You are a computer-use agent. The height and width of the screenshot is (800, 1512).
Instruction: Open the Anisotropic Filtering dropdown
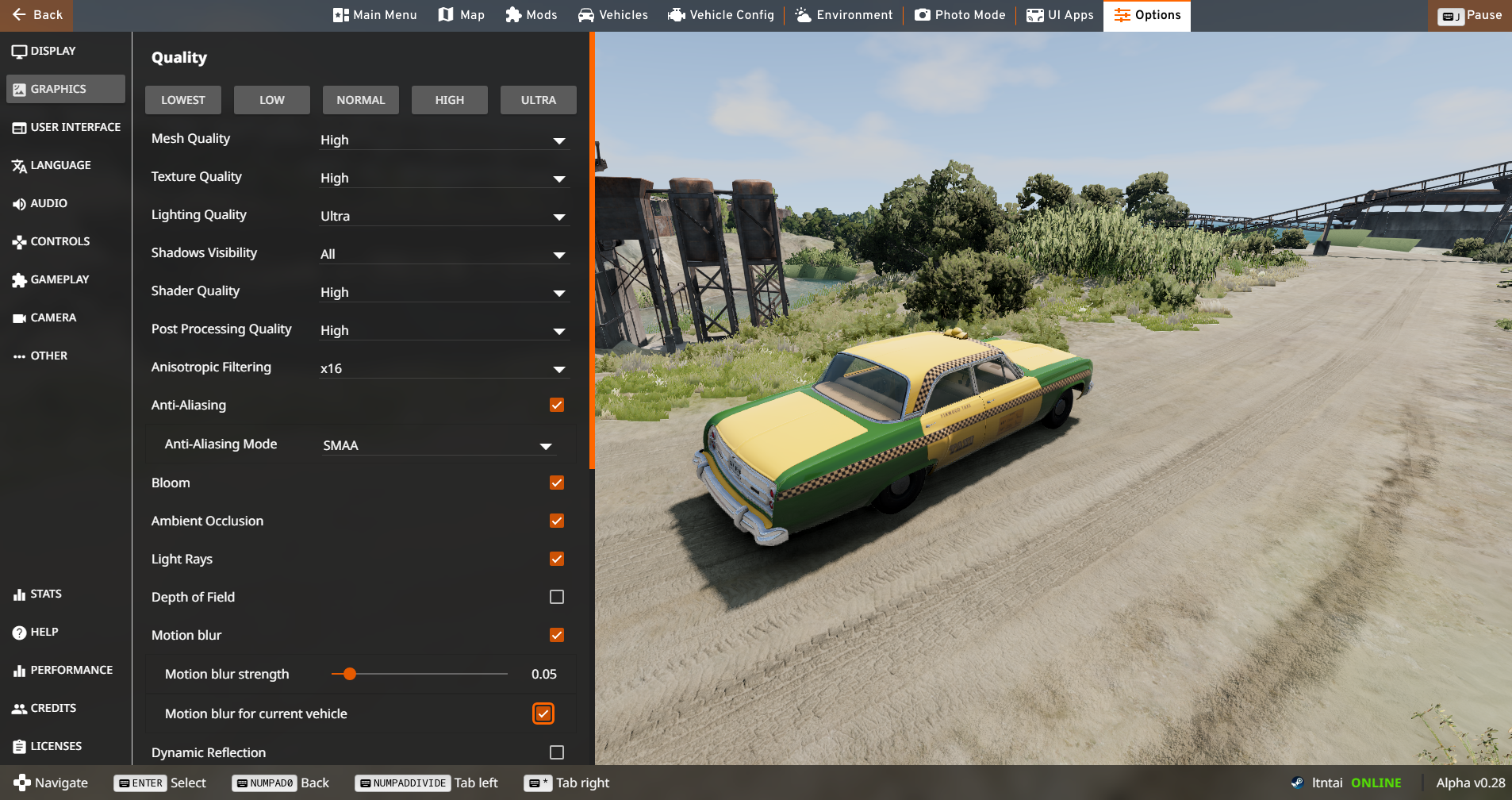pos(444,368)
